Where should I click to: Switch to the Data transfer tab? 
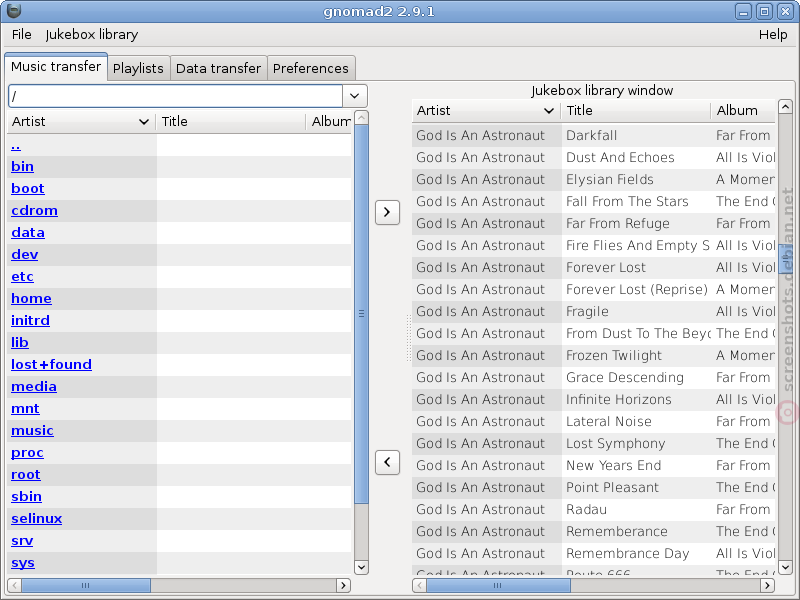(218, 68)
